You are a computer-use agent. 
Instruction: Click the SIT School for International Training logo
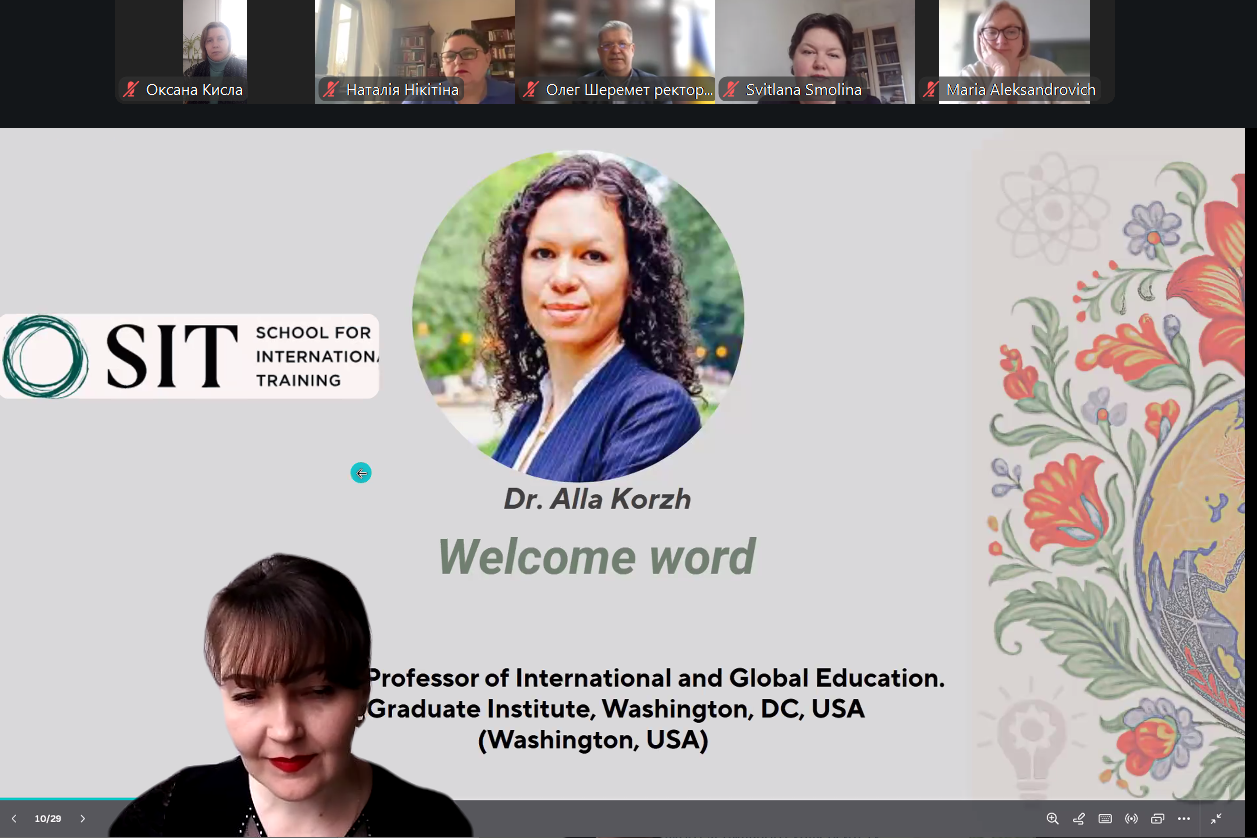pos(189,356)
